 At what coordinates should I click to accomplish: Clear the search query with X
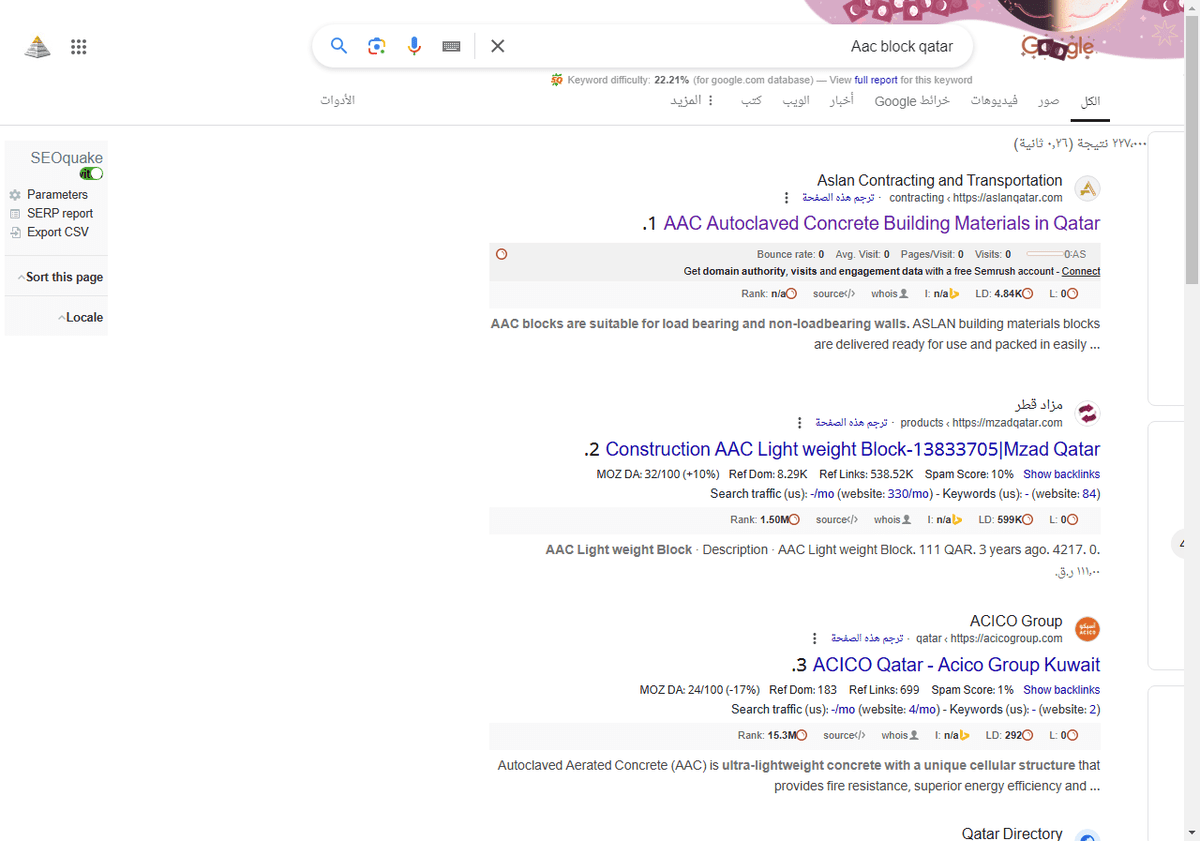(497, 46)
